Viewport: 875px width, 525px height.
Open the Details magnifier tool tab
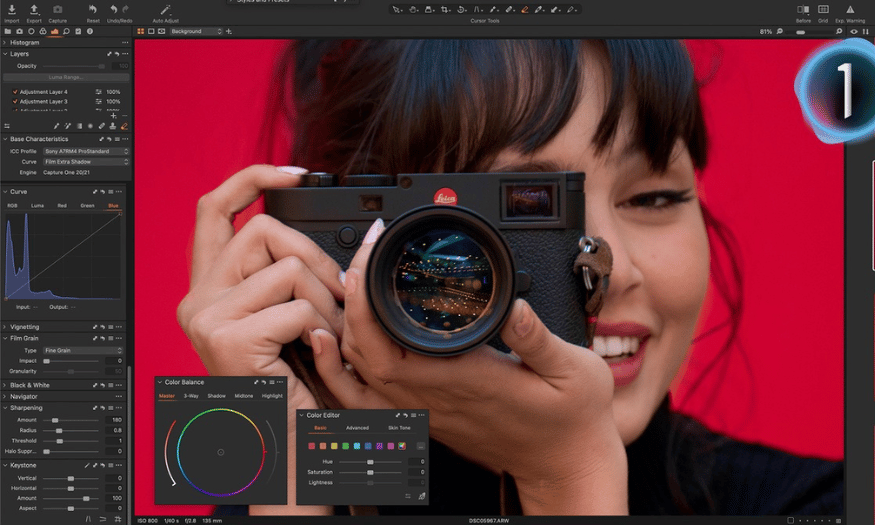pos(66,31)
